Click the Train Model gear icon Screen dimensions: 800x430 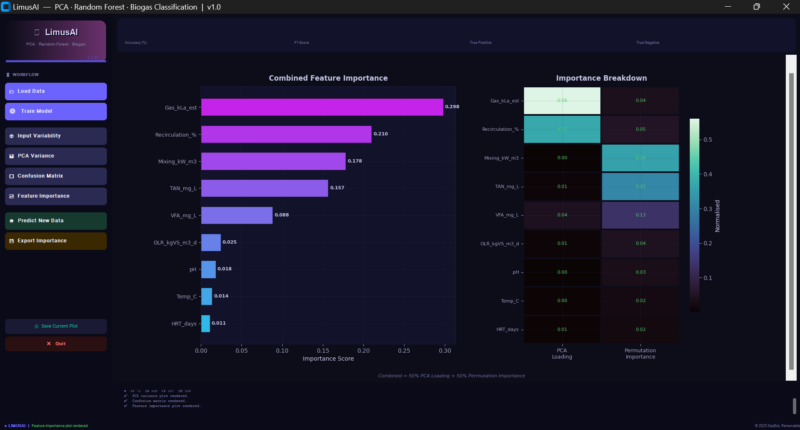pos(12,111)
